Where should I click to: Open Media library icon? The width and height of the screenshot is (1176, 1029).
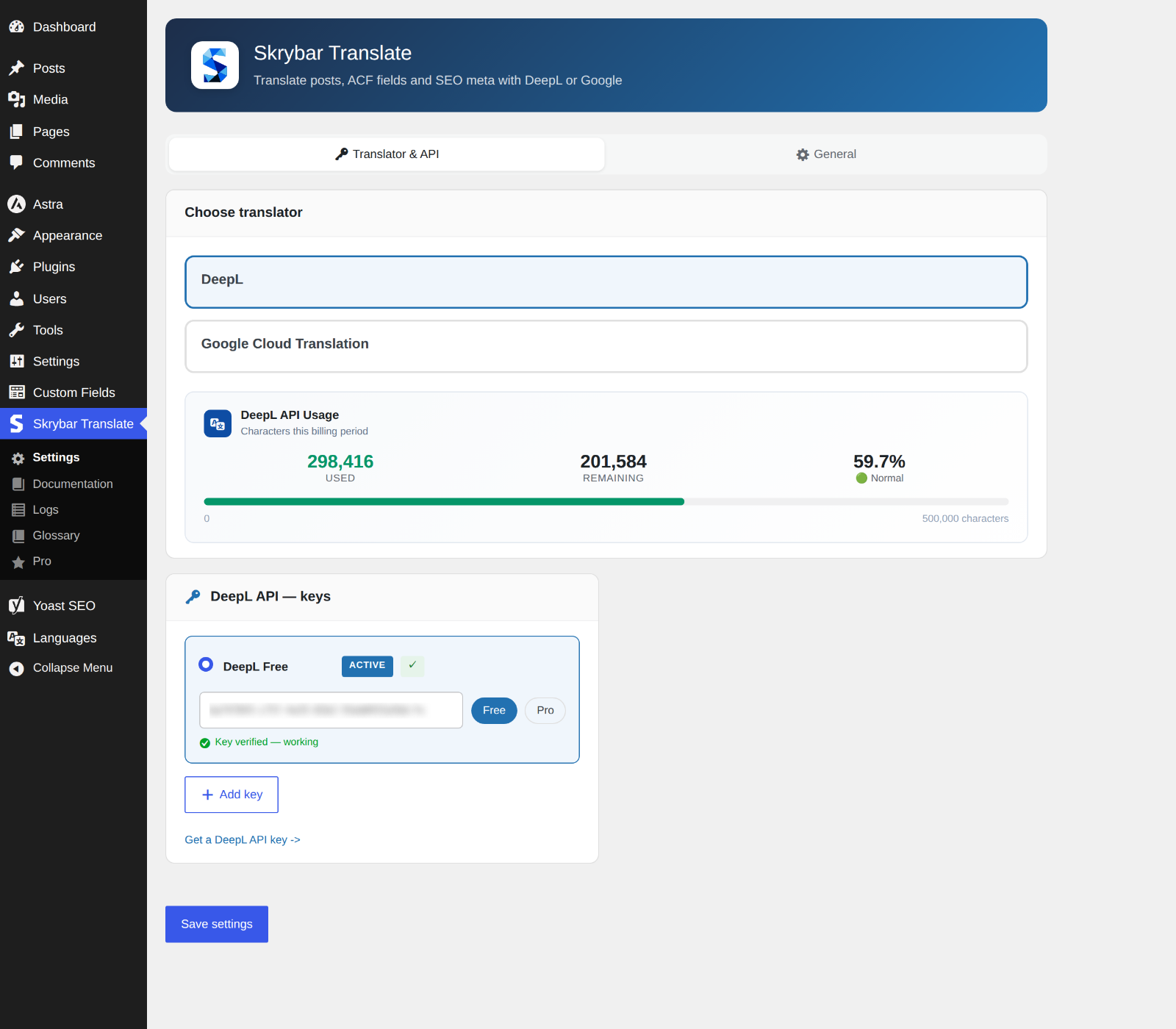point(16,99)
